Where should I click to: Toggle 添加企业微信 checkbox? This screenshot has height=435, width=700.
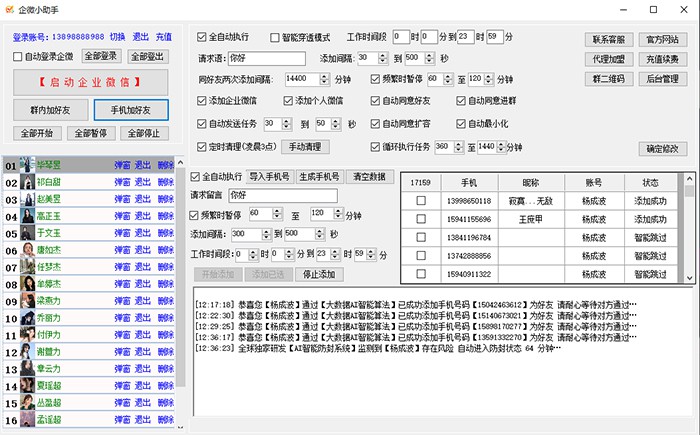click(201, 101)
